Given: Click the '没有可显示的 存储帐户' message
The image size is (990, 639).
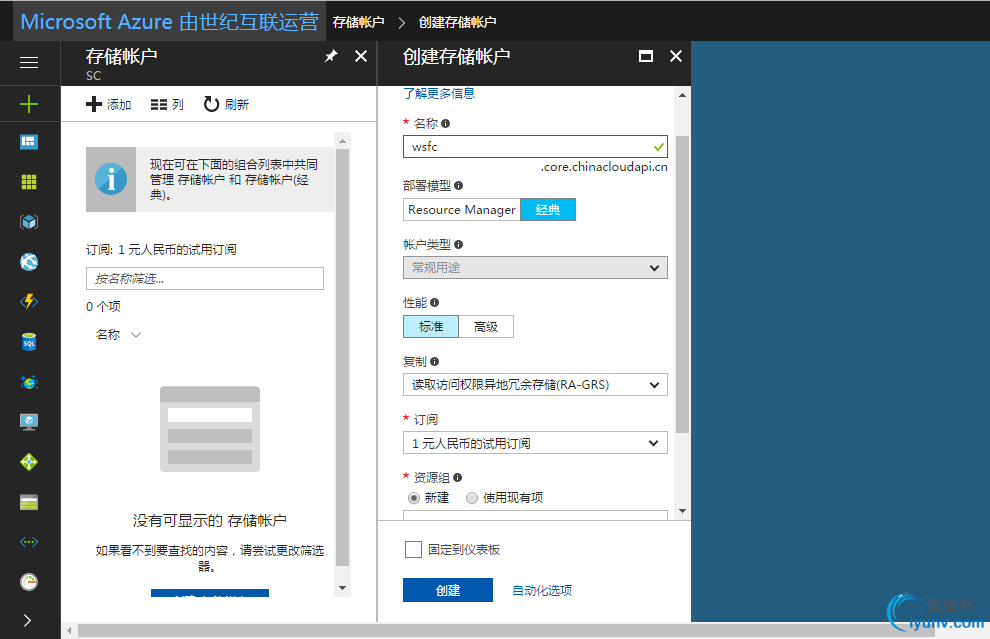Looking at the screenshot, I should point(210,521).
